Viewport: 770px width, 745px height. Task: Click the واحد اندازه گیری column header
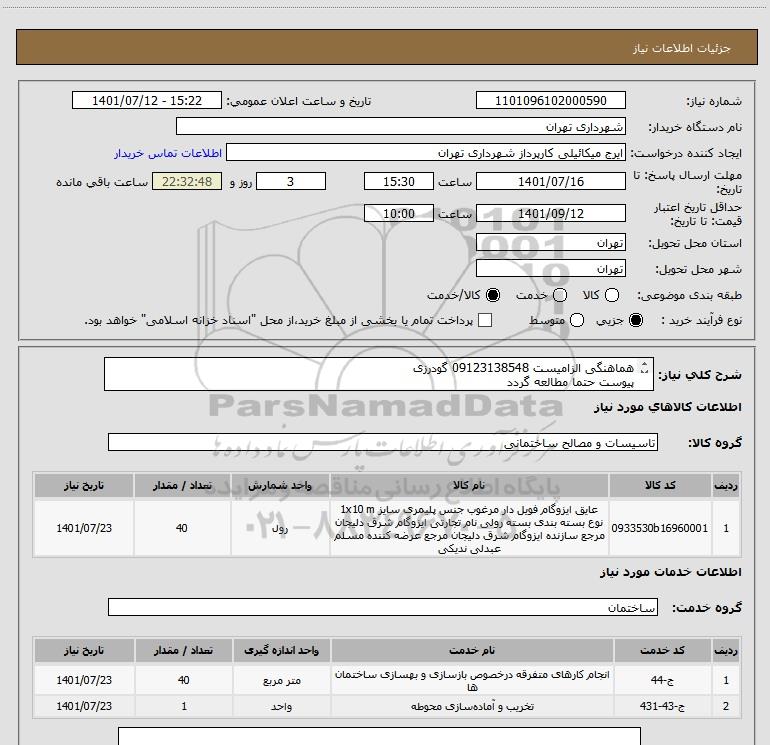coord(282,650)
